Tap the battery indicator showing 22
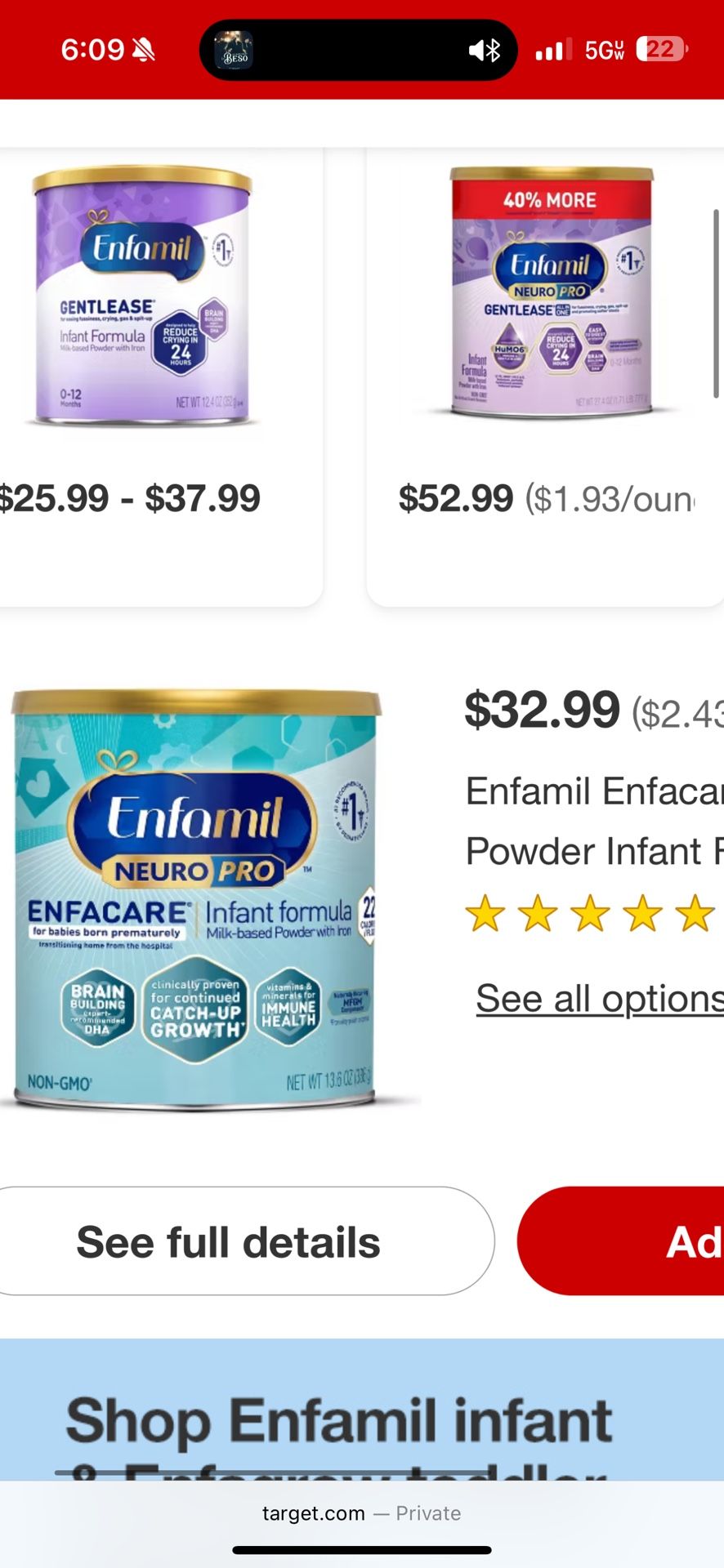This screenshot has height=1568, width=724. click(x=659, y=50)
